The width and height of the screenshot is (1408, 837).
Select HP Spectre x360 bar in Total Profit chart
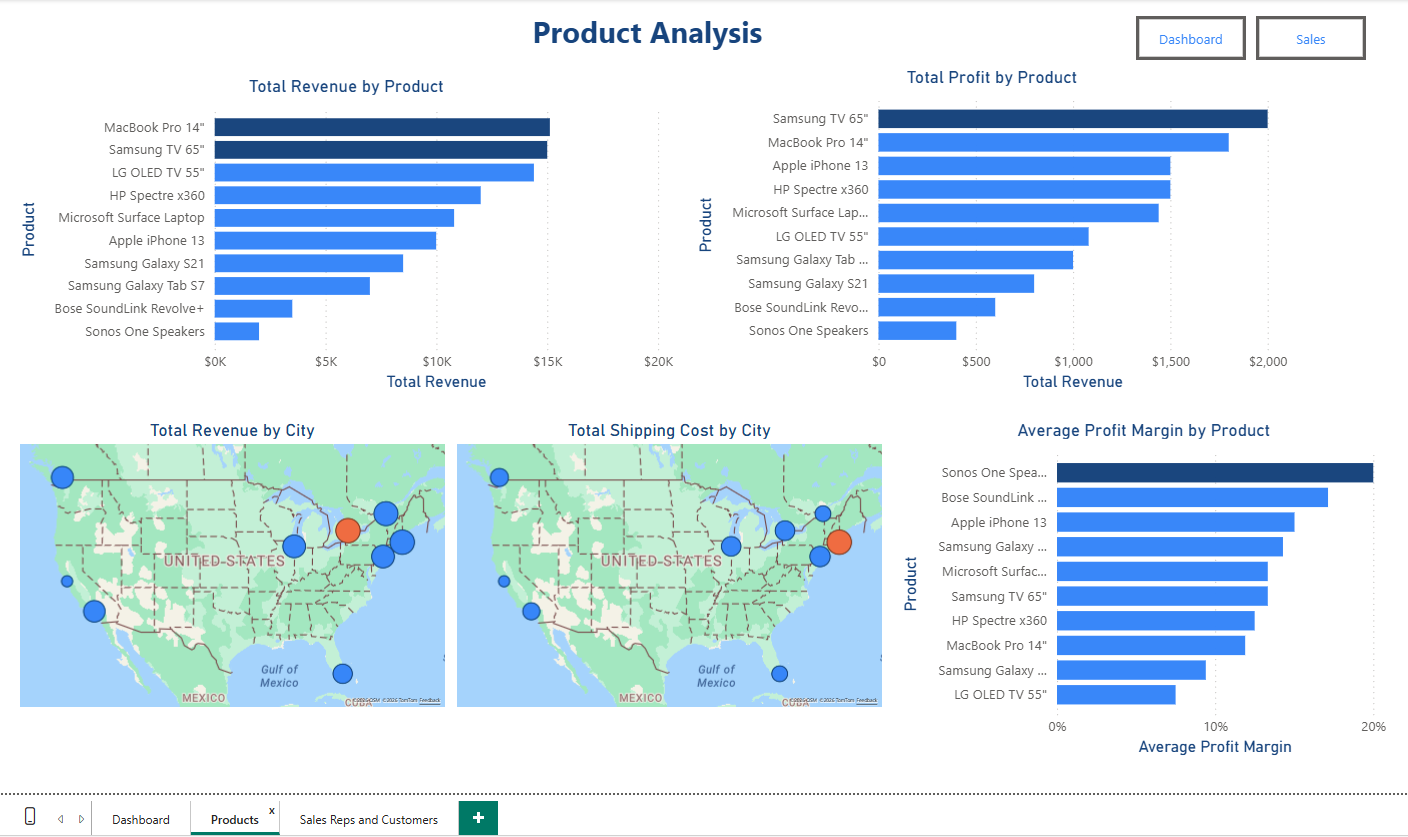tap(1025, 189)
